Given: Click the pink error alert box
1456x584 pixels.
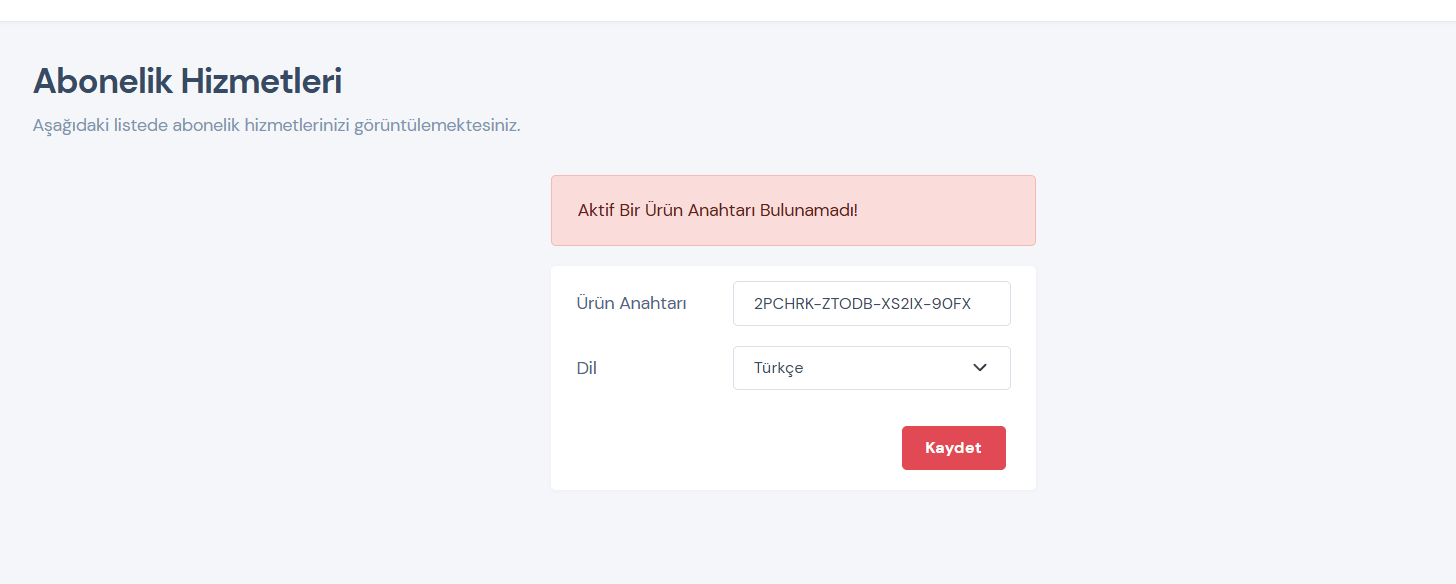Looking at the screenshot, I should [x=793, y=211].
